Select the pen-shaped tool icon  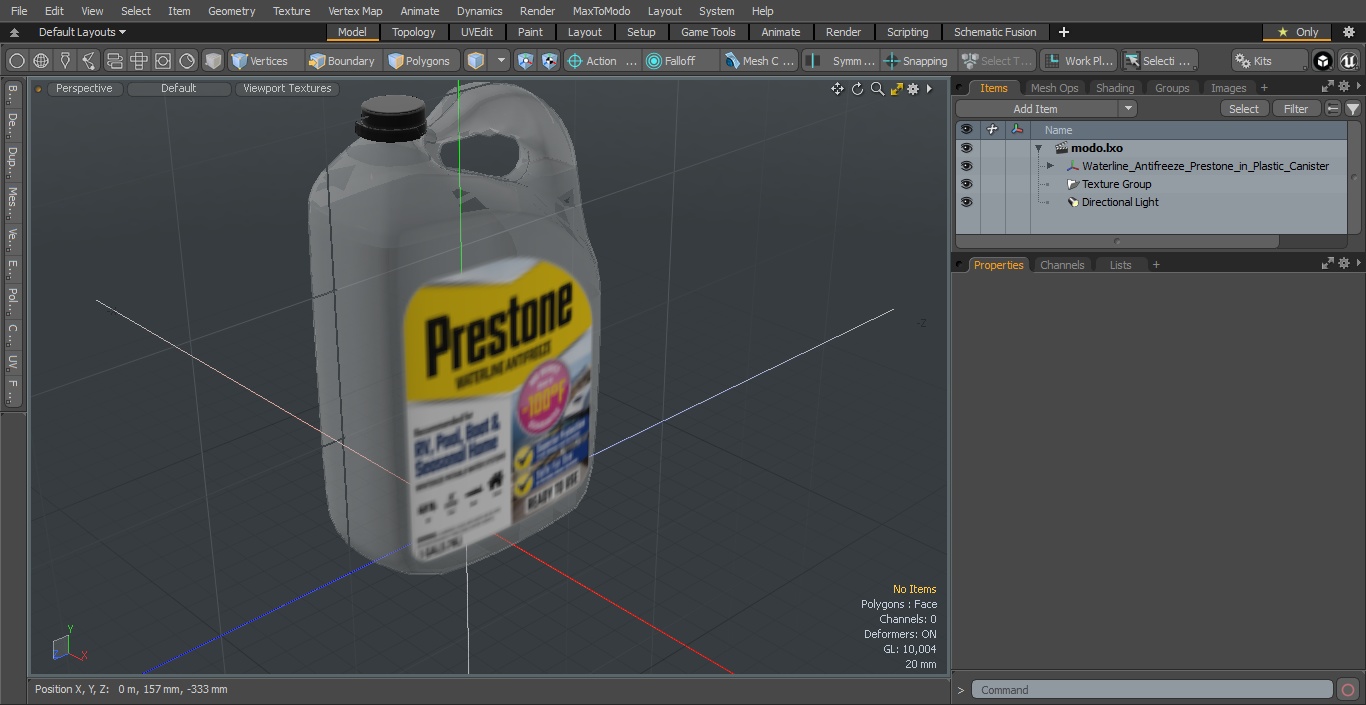[x=65, y=61]
